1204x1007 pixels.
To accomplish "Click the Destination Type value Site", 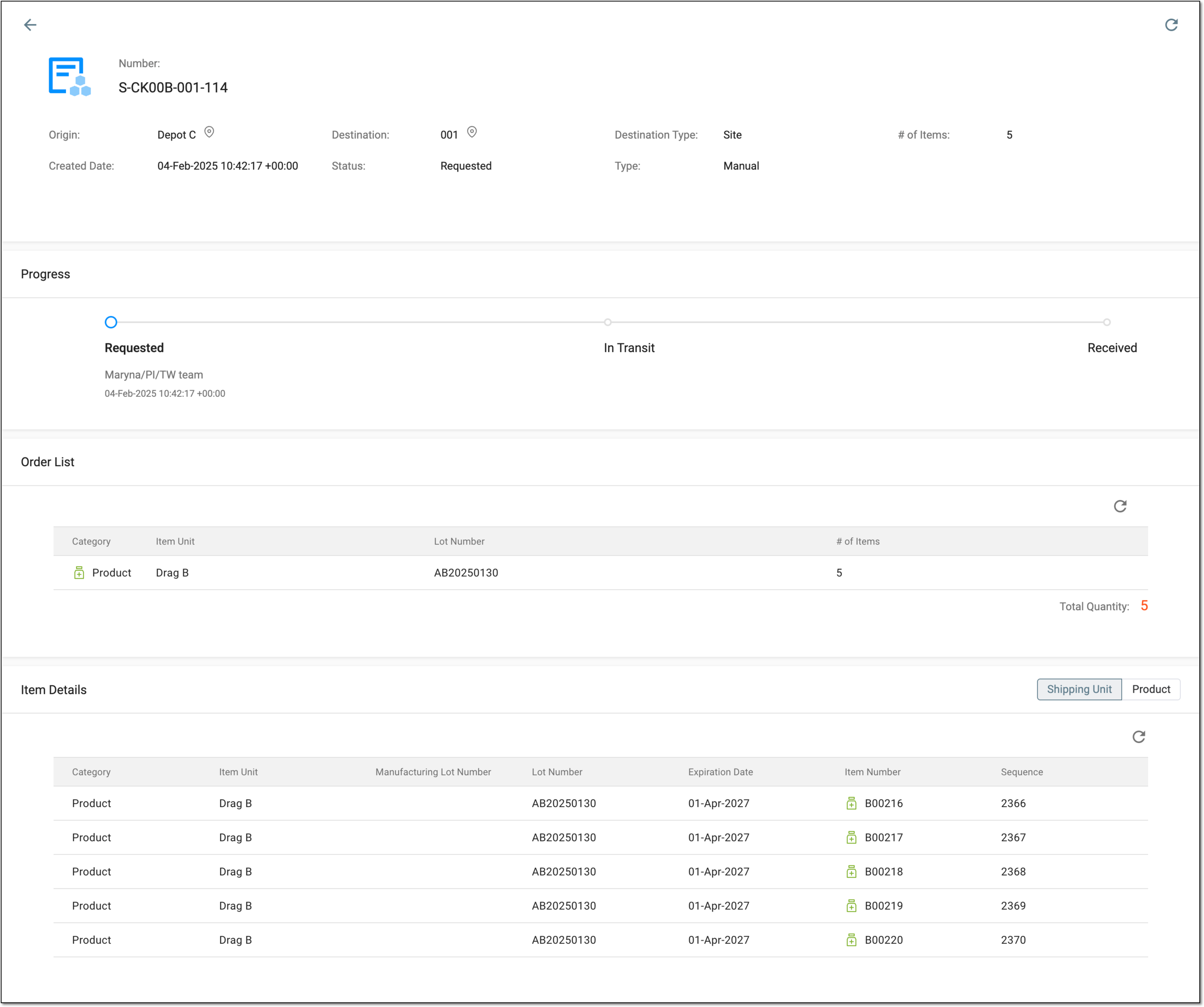I will (732, 135).
